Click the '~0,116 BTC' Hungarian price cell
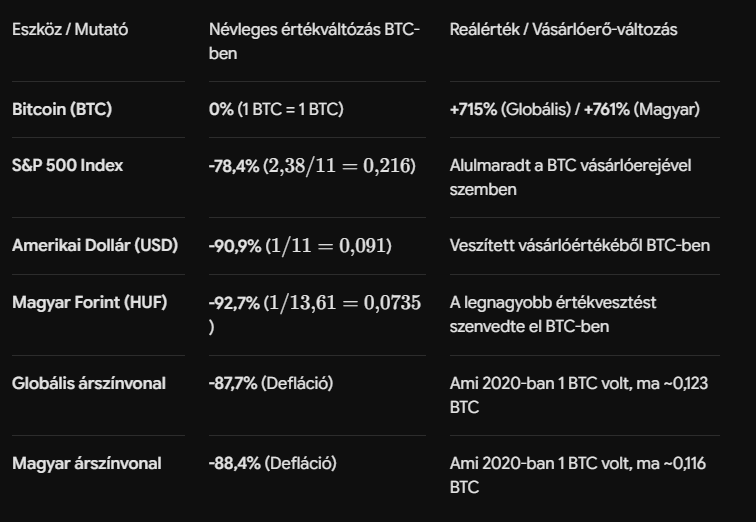756x522 pixels. click(x=578, y=475)
